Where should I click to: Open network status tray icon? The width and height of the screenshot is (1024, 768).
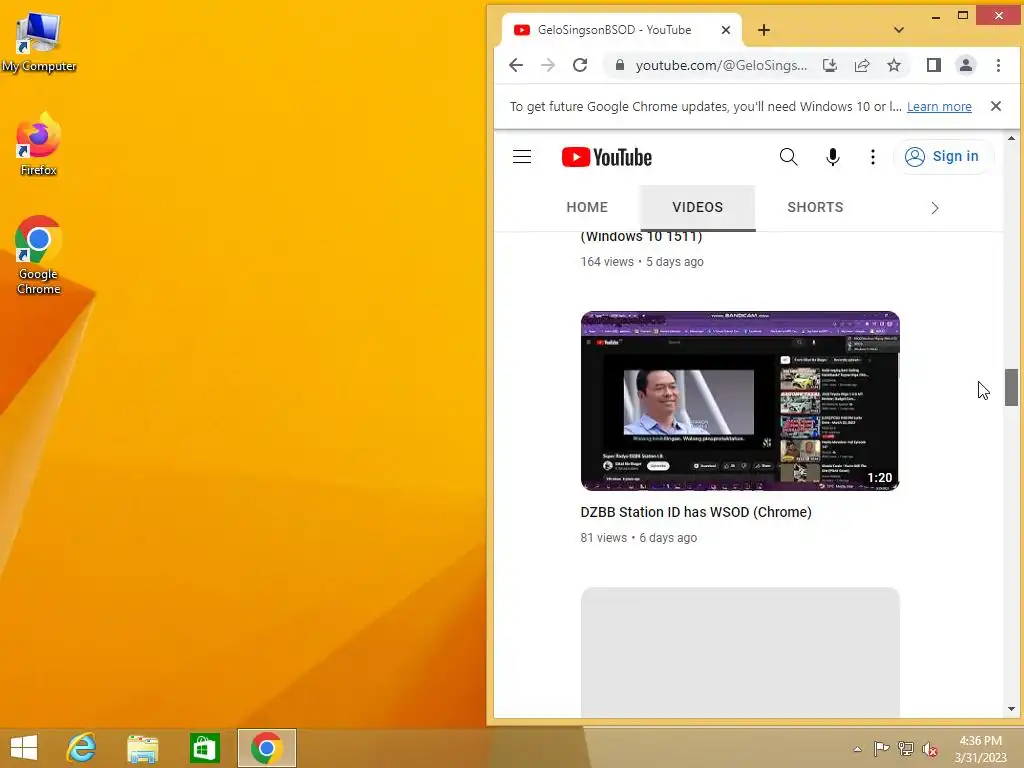[906, 748]
